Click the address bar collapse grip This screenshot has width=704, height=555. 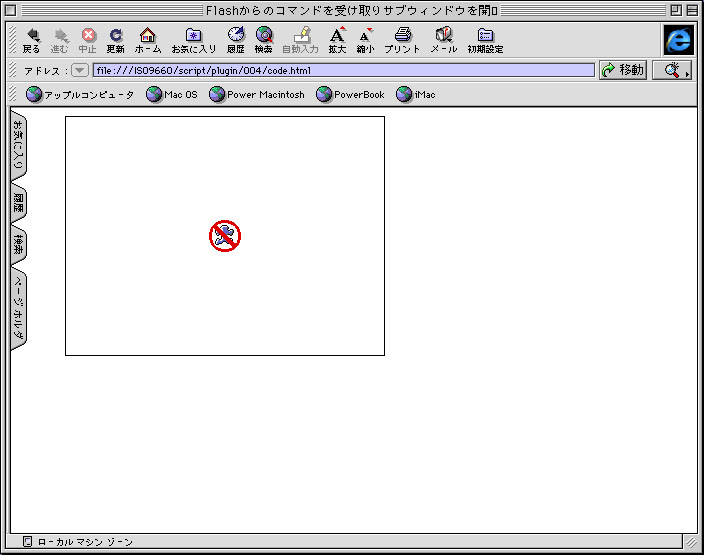click(x=13, y=70)
